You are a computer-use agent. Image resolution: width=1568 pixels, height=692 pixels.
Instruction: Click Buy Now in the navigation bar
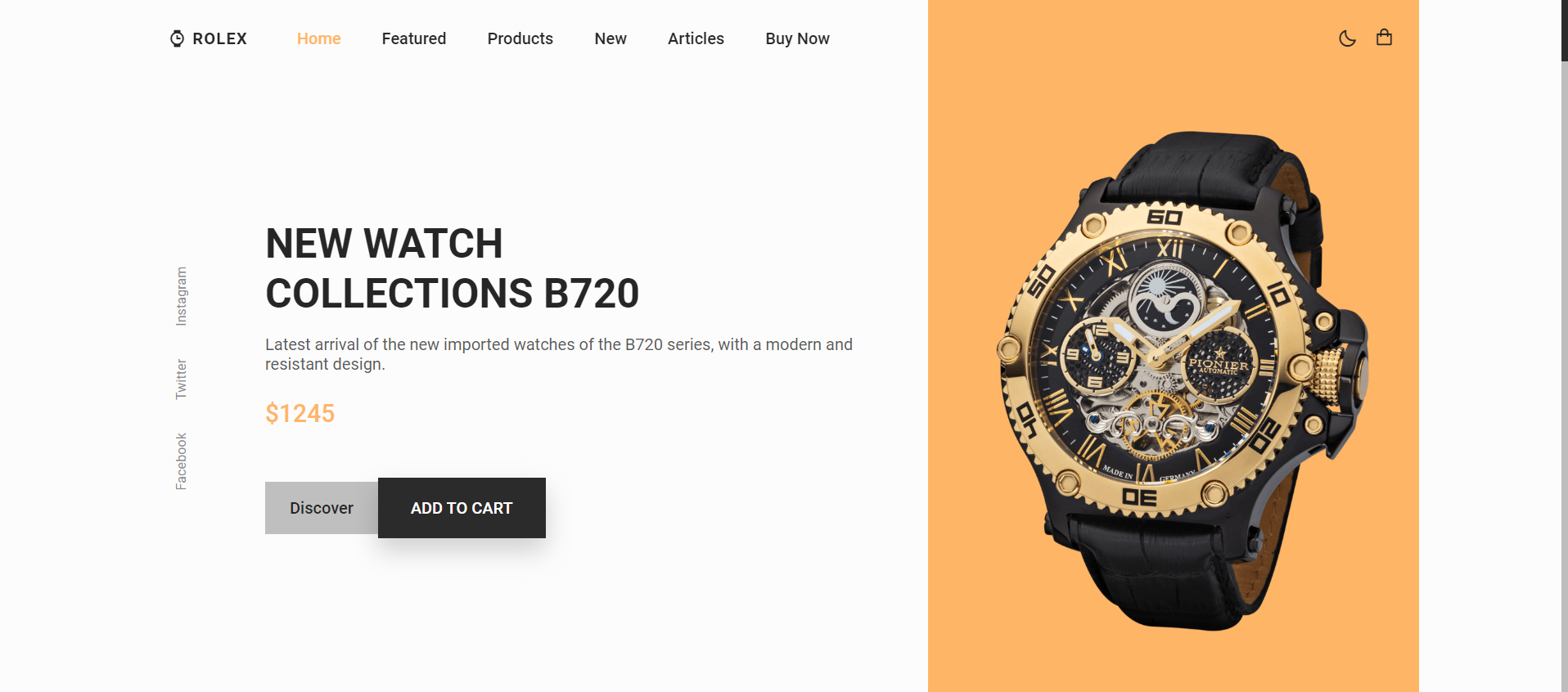pos(797,38)
